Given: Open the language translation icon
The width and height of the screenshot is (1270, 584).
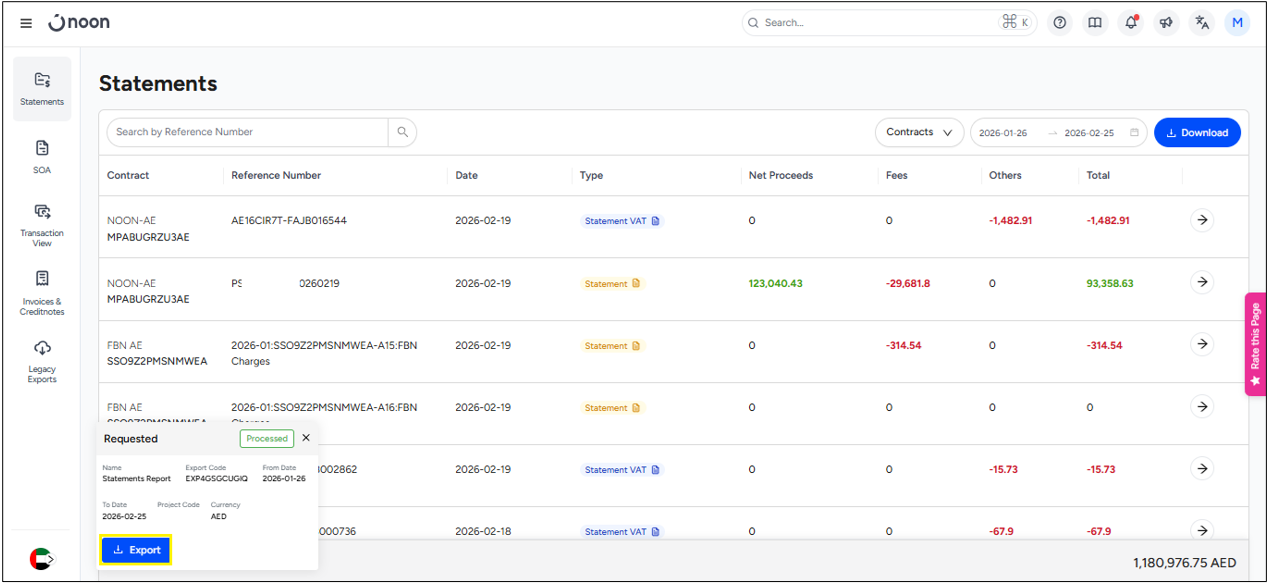Looking at the screenshot, I should 1202,23.
